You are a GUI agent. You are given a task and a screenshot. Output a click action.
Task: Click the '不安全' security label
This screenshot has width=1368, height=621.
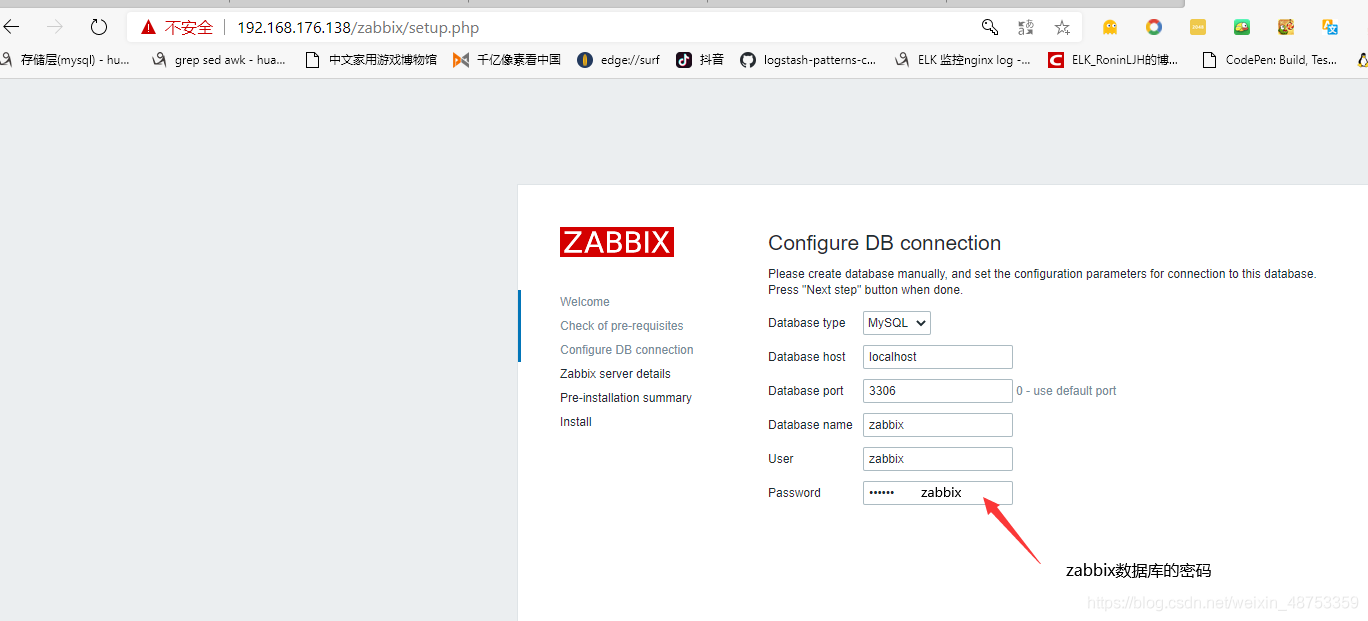tap(189, 27)
